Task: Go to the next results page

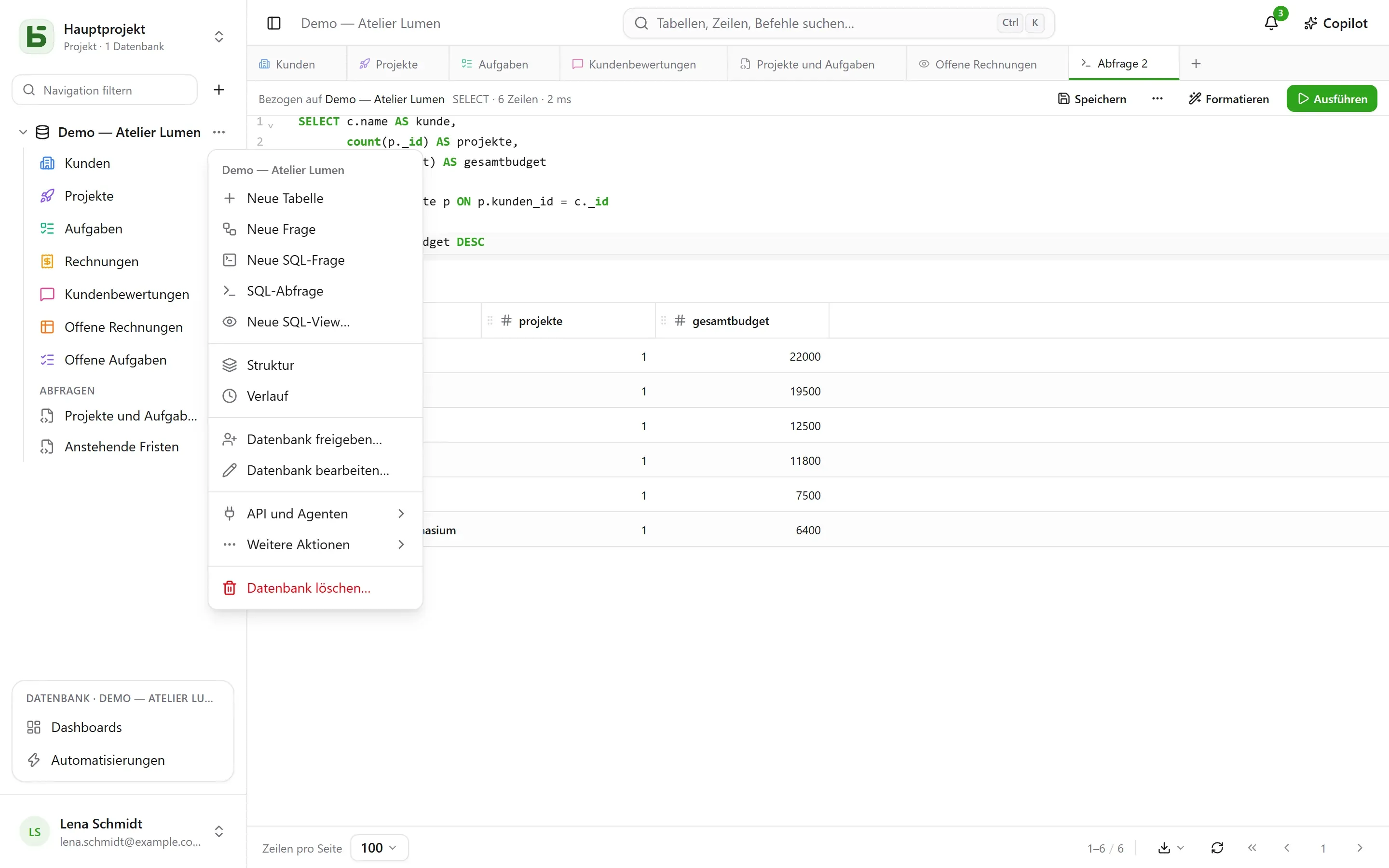Action: pos(1359,848)
